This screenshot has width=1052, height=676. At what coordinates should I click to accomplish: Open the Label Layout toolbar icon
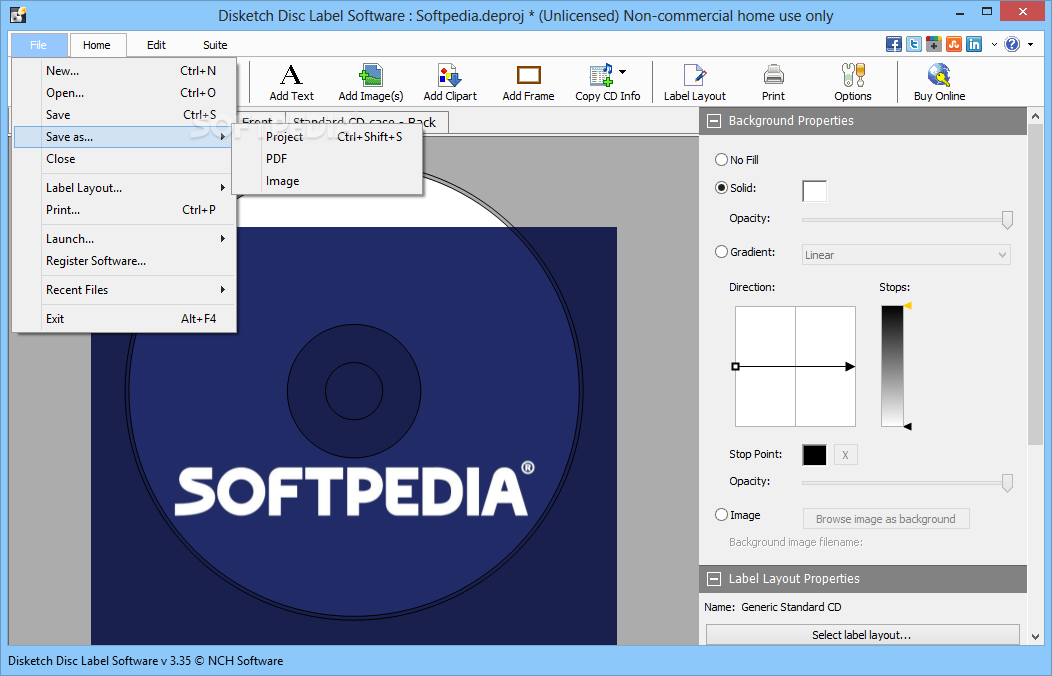coord(694,82)
